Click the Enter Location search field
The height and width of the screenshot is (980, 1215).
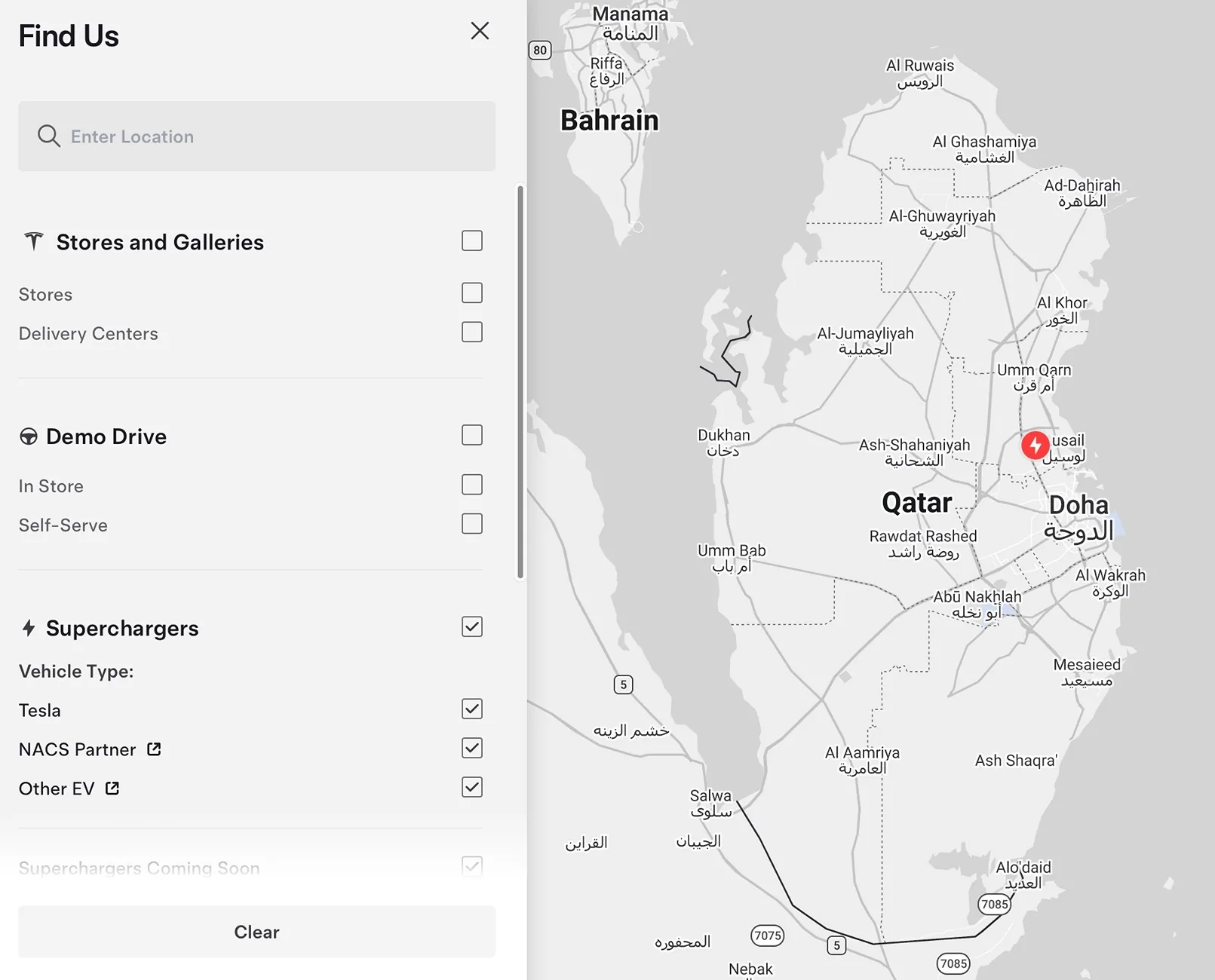pyautogui.click(x=257, y=136)
